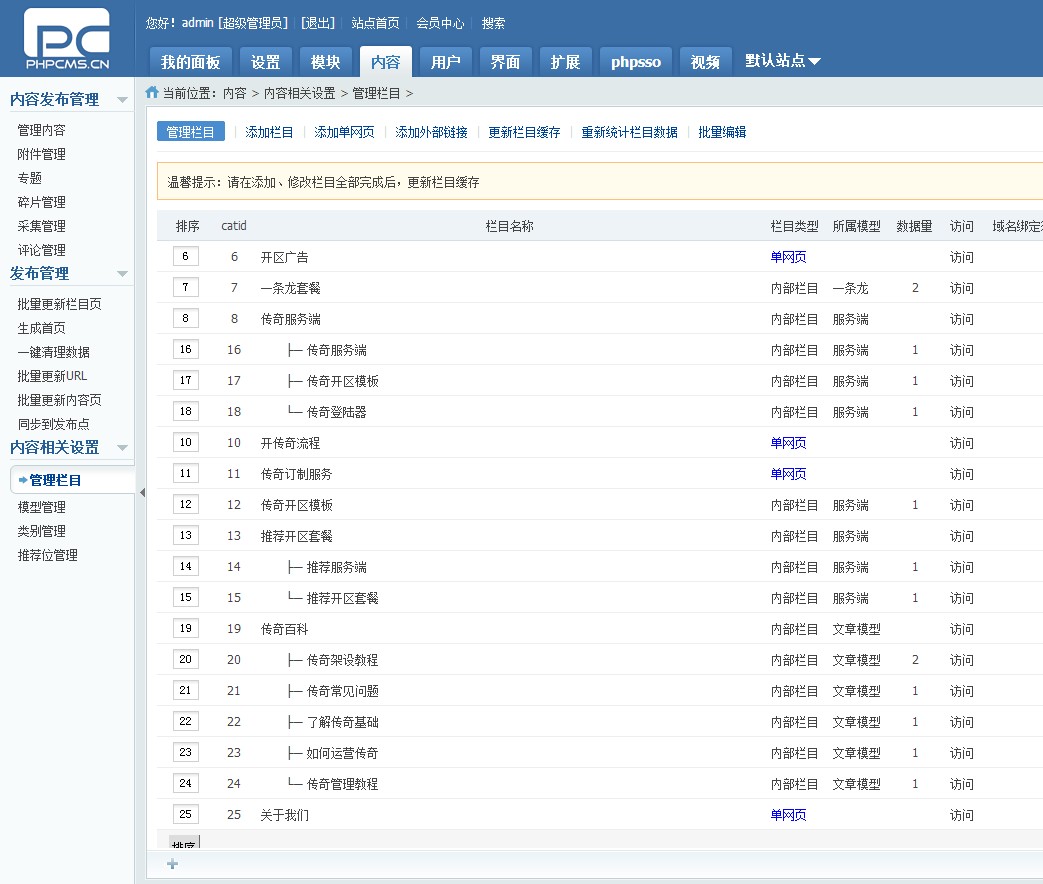1043x884 pixels.
Task: Open the 用户 tab
Action: [446, 62]
